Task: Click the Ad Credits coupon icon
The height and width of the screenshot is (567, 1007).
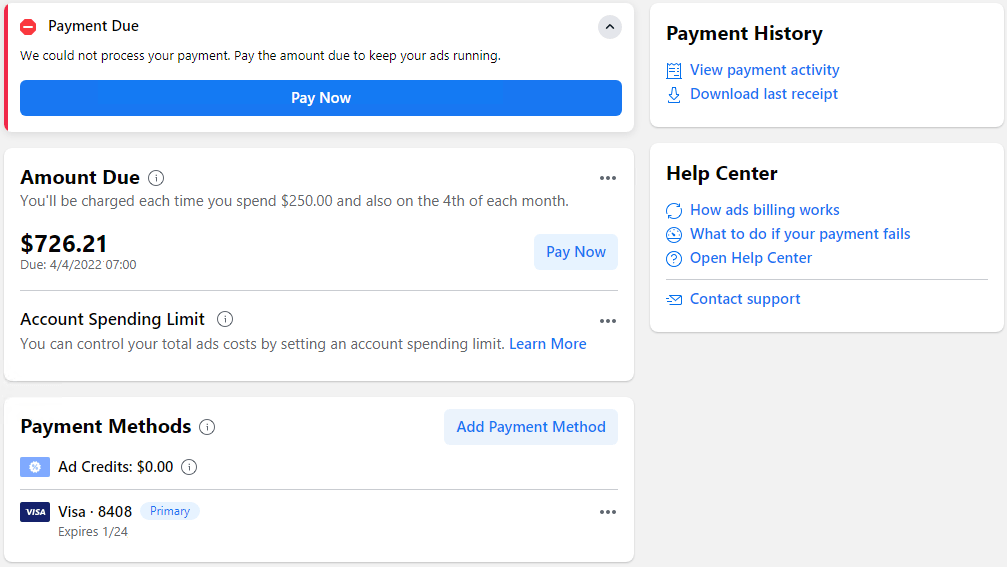Action: (x=35, y=467)
